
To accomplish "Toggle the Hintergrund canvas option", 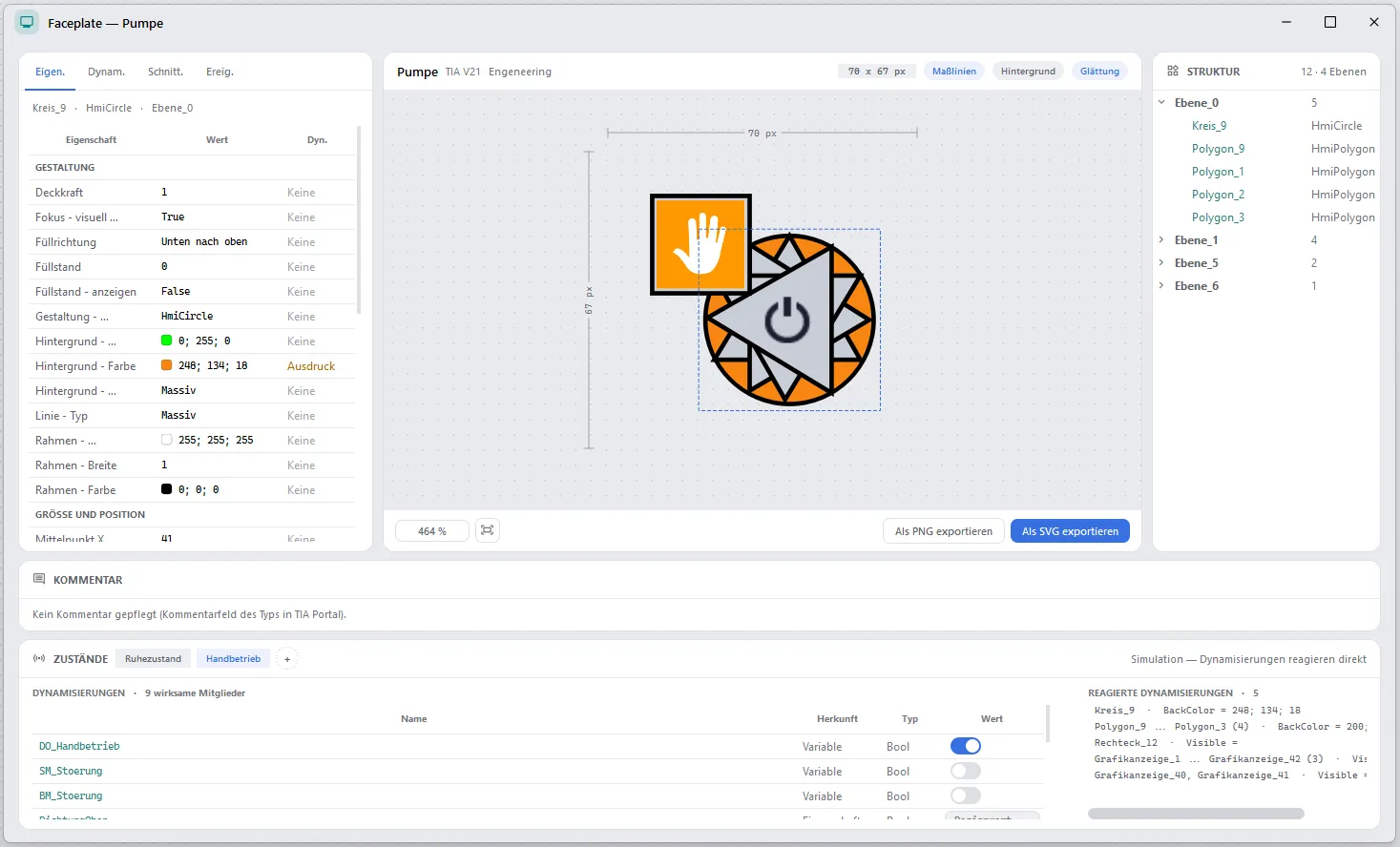I will point(1028,71).
